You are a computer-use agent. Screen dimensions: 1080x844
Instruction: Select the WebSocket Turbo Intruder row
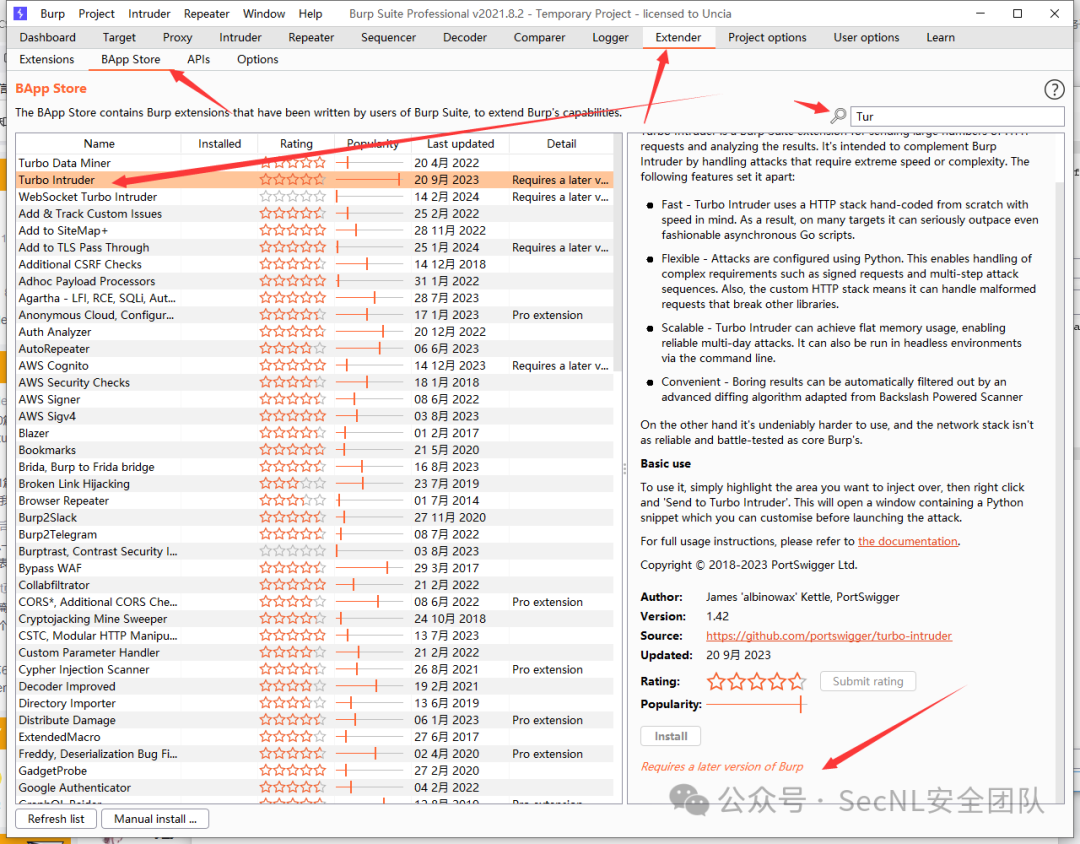click(315, 196)
